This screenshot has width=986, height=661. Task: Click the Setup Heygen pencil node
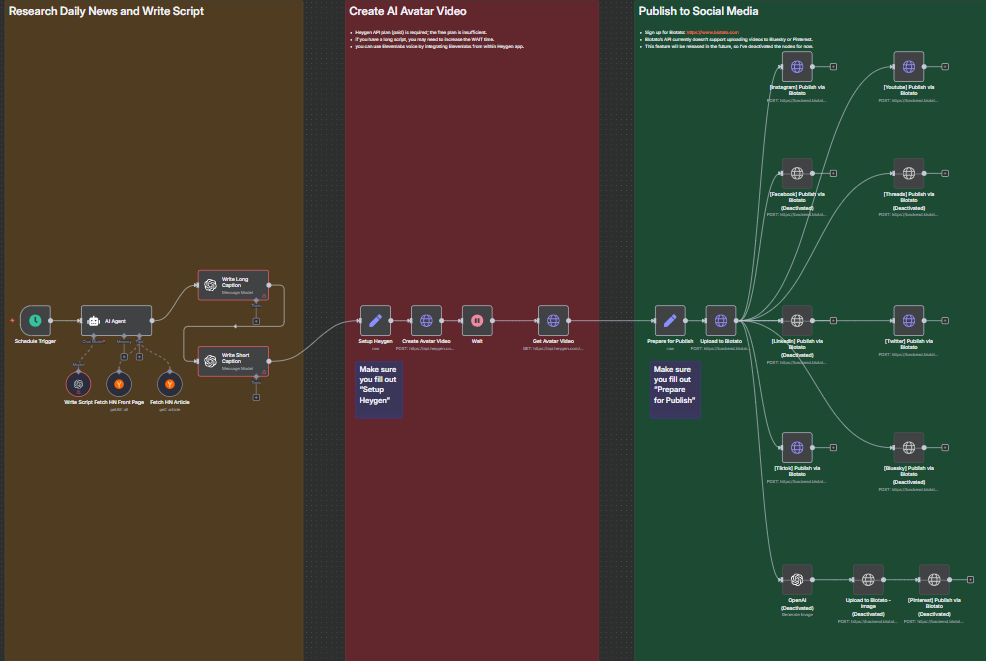pyautogui.click(x=375, y=321)
